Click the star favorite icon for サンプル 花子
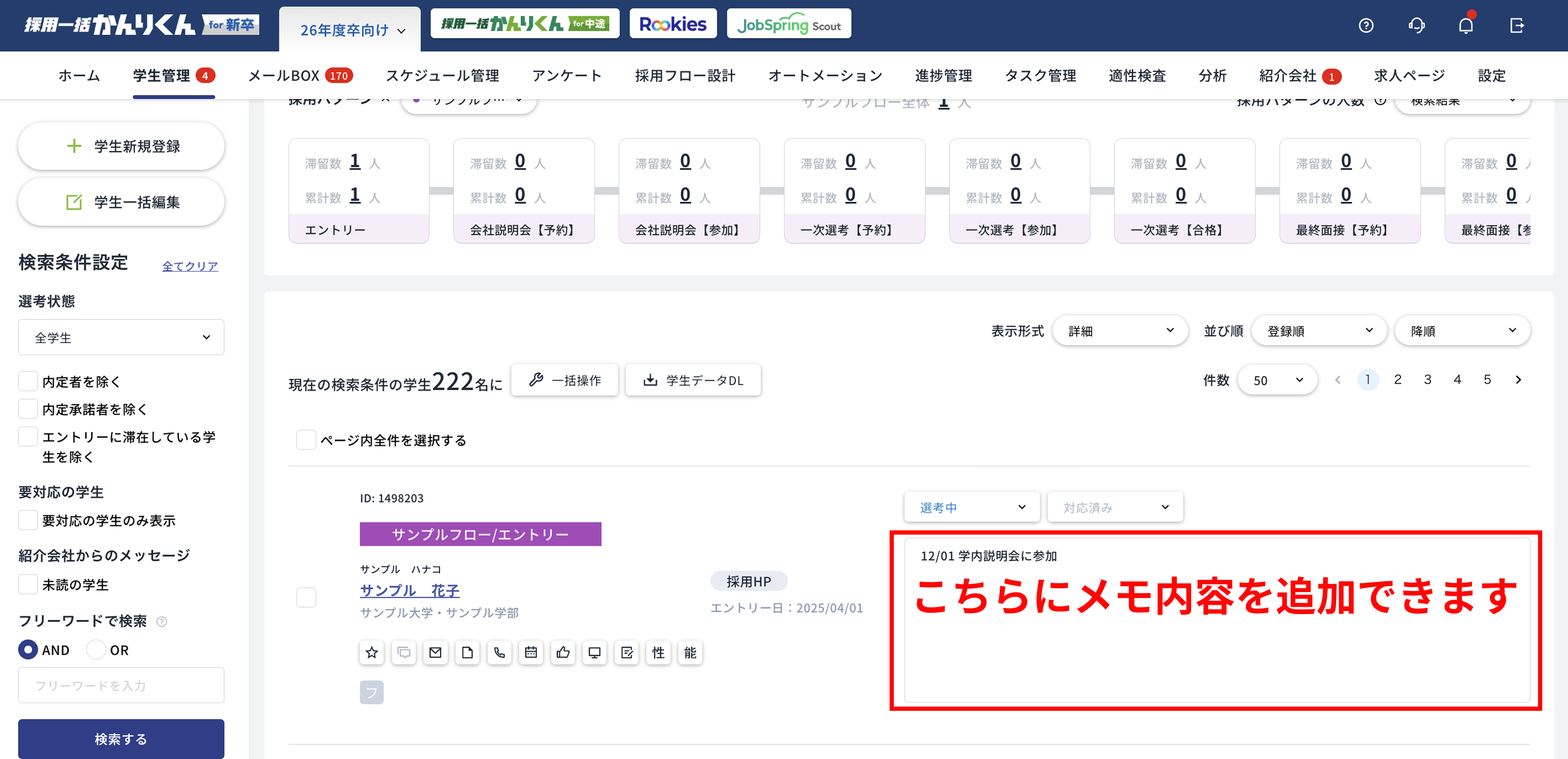This screenshot has width=1568, height=759. 371,653
